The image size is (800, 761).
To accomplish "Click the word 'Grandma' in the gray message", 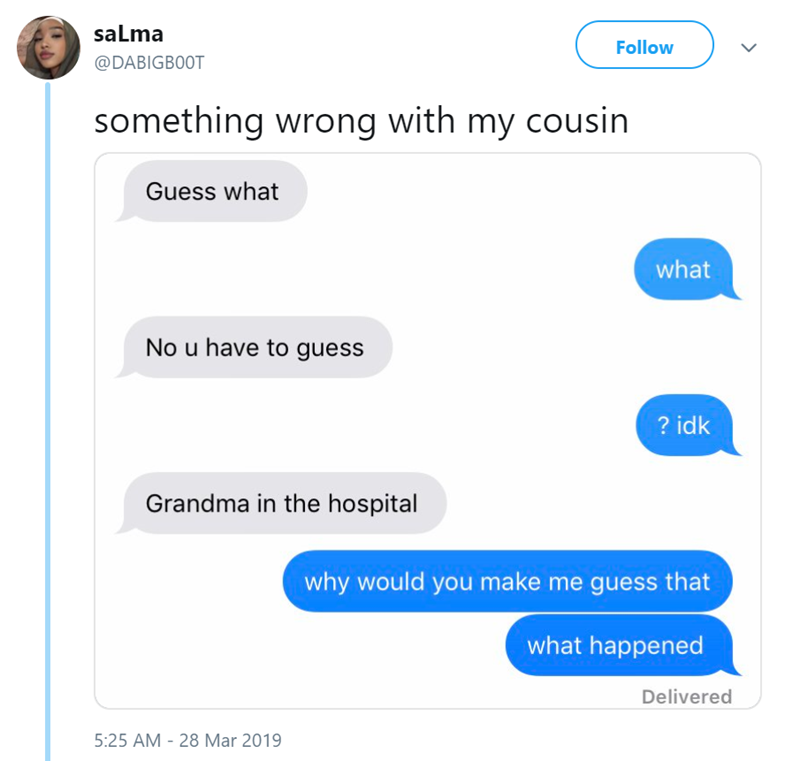I will [196, 503].
